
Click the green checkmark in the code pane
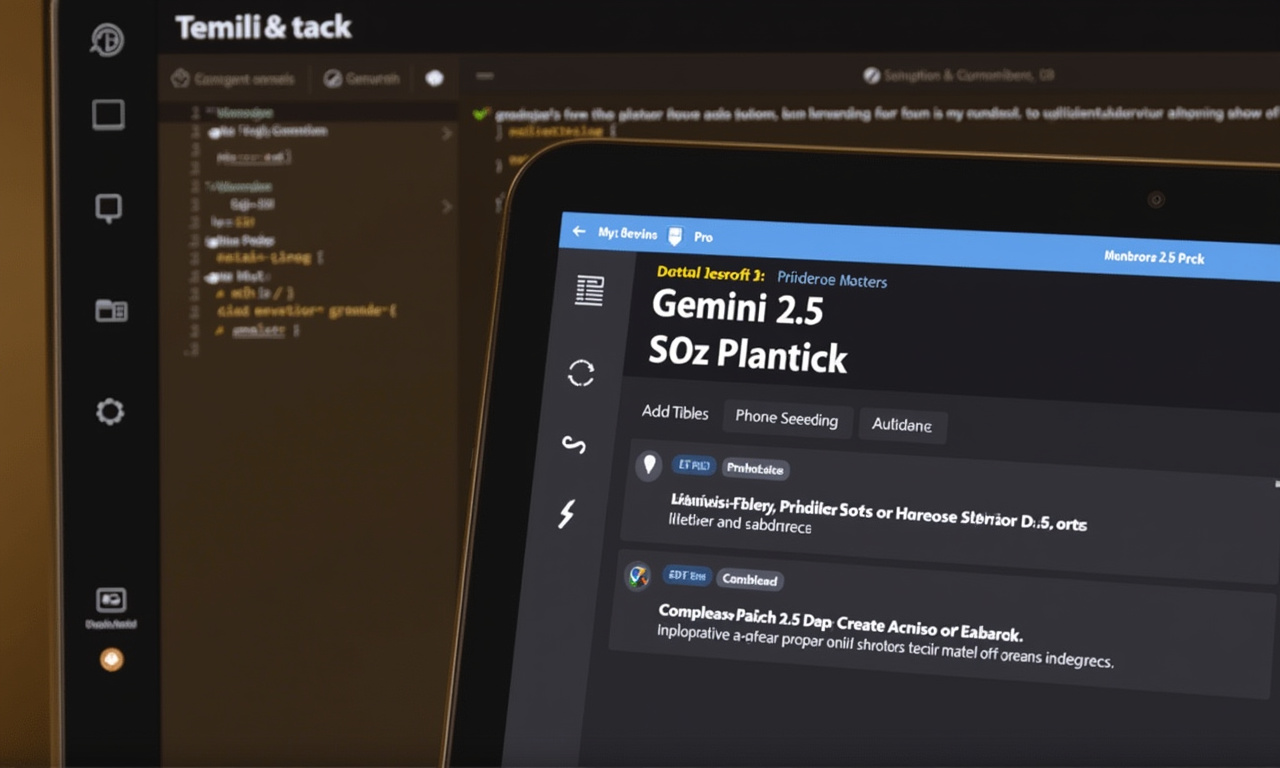pos(481,114)
